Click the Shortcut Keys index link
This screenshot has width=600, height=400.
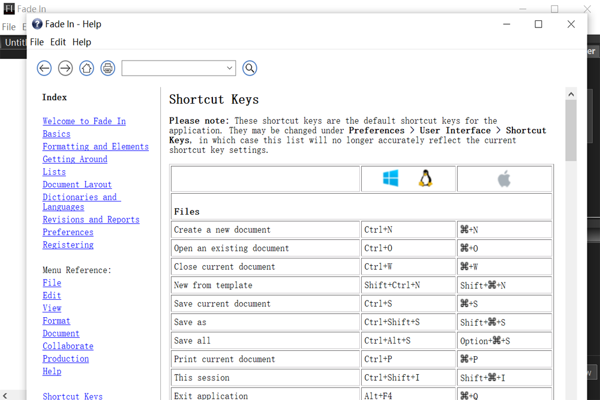click(x=72, y=396)
